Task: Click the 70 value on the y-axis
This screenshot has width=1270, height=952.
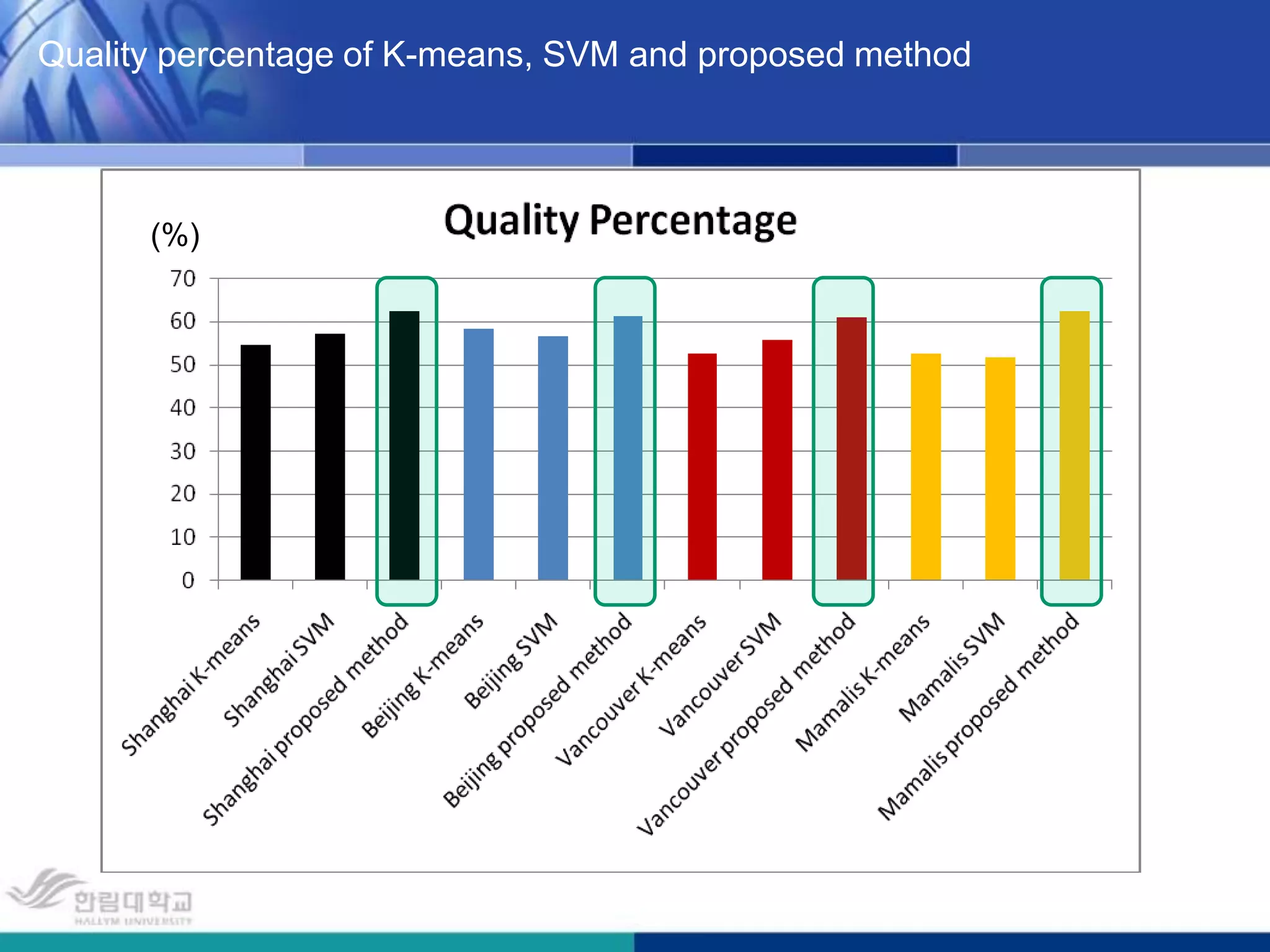Action: click(183, 279)
